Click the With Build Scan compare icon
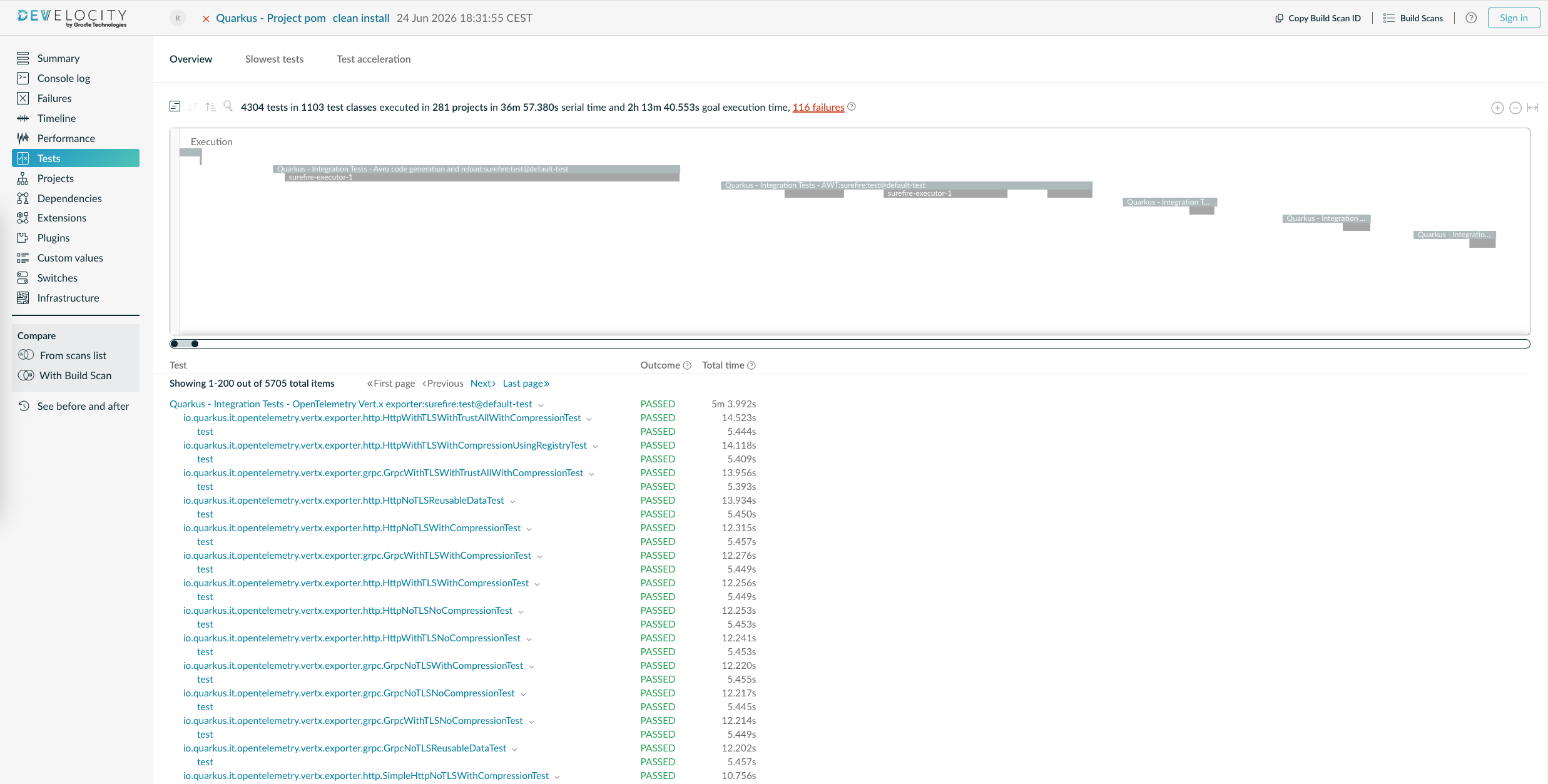The image size is (1548, 784). click(26, 375)
